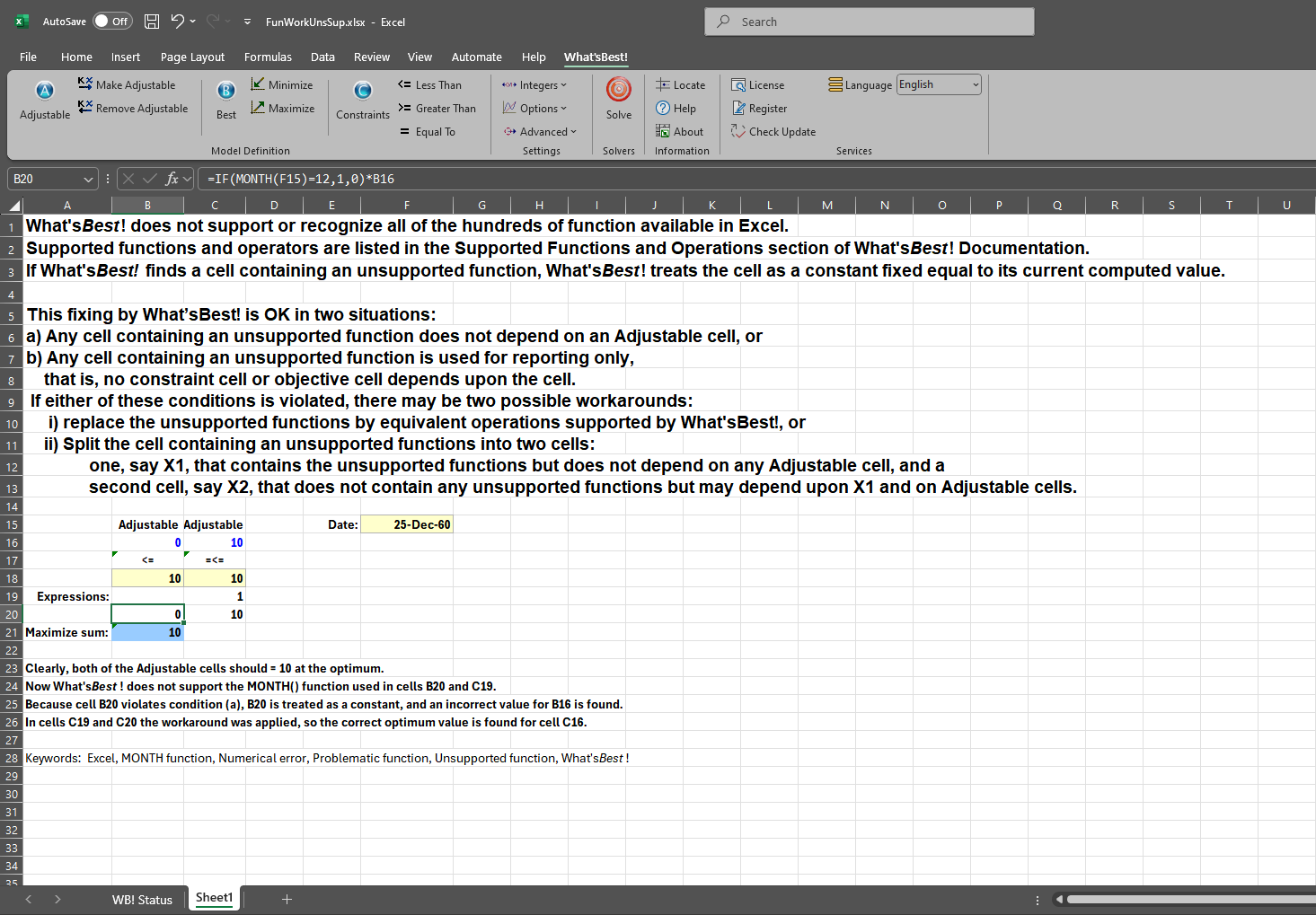The height and width of the screenshot is (915, 1316).
Task: Set the objective cell to Minimize
Action: (x=282, y=84)
